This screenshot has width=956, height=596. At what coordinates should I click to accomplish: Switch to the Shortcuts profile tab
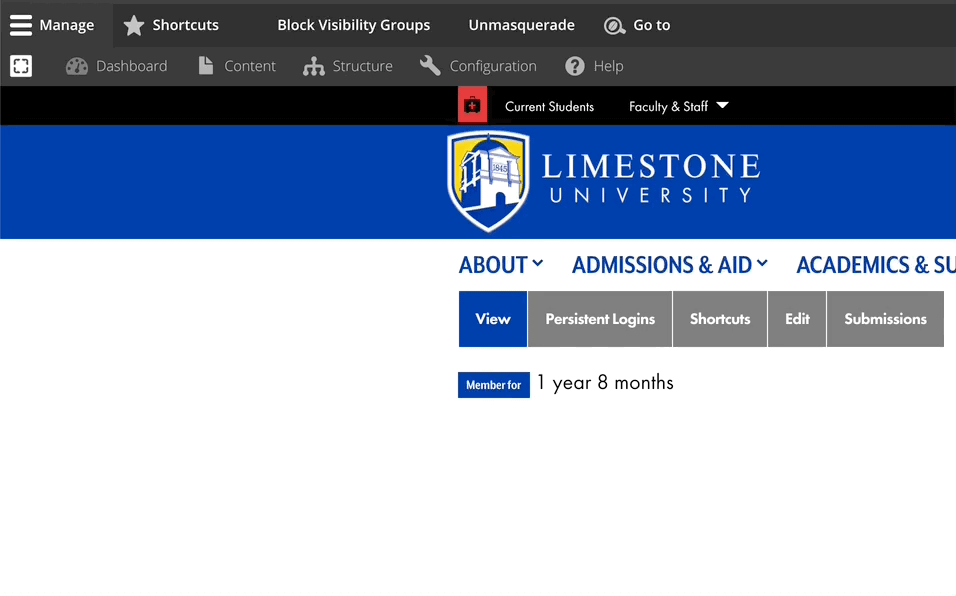point(720,319)
